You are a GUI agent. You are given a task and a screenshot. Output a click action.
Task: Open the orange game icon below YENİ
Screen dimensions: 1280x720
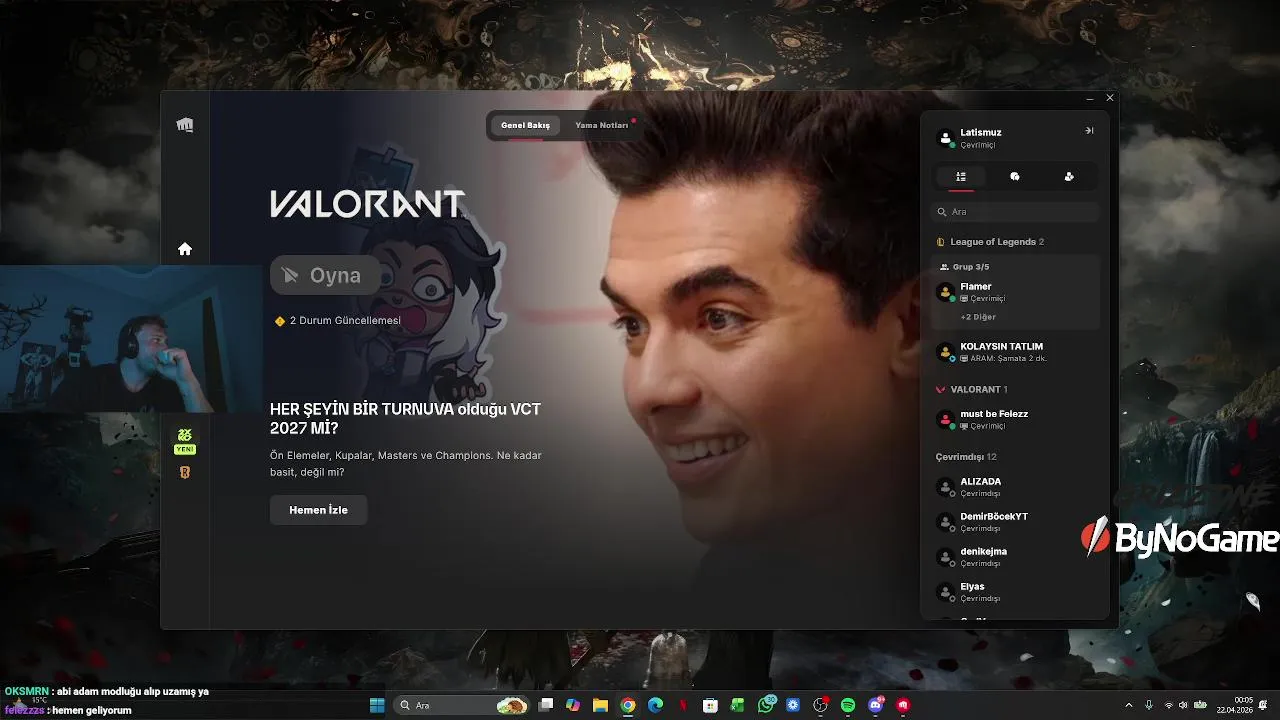point(185,472)
